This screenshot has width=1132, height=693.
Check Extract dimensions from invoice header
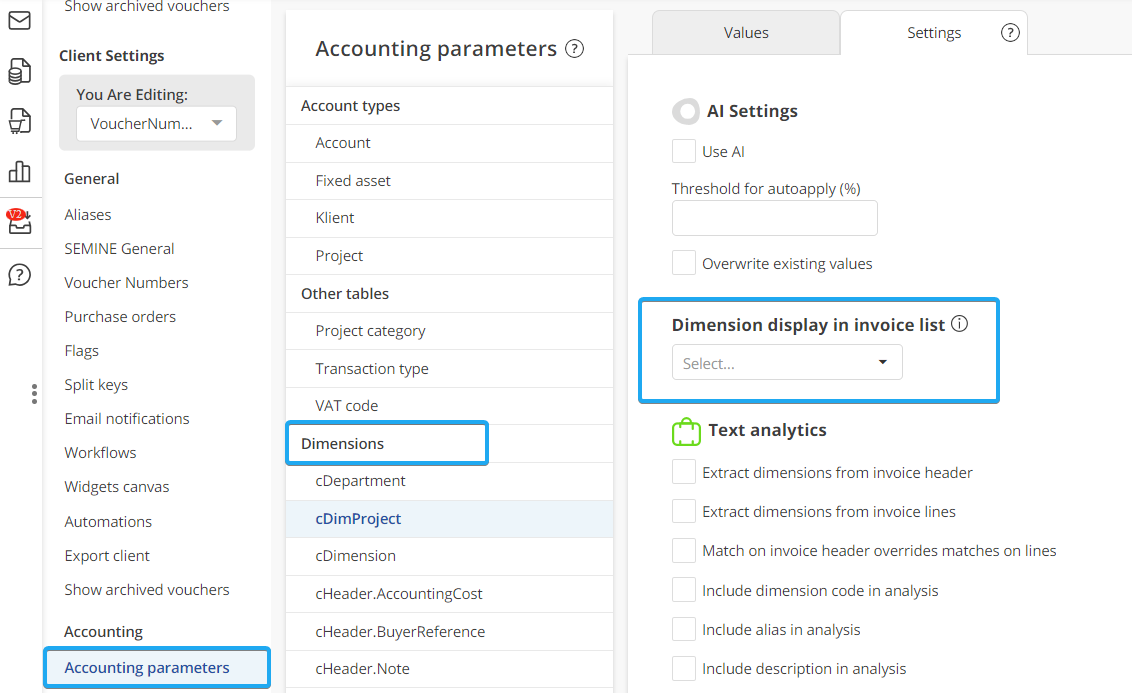coord(684,472)
